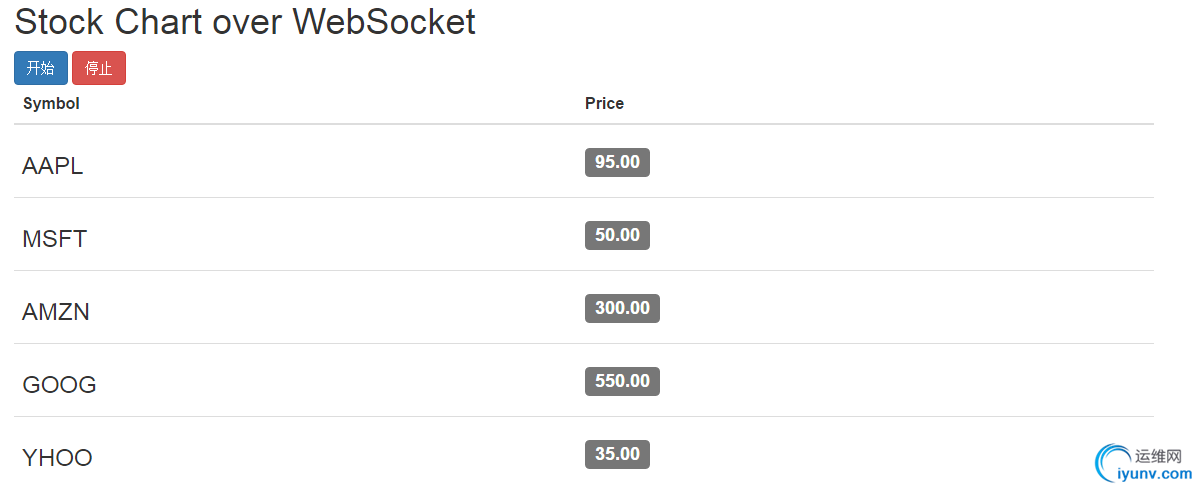Select the MSFT symbol row
Viewport: 1198px width, 490px height.
click(x=584, y=235)
